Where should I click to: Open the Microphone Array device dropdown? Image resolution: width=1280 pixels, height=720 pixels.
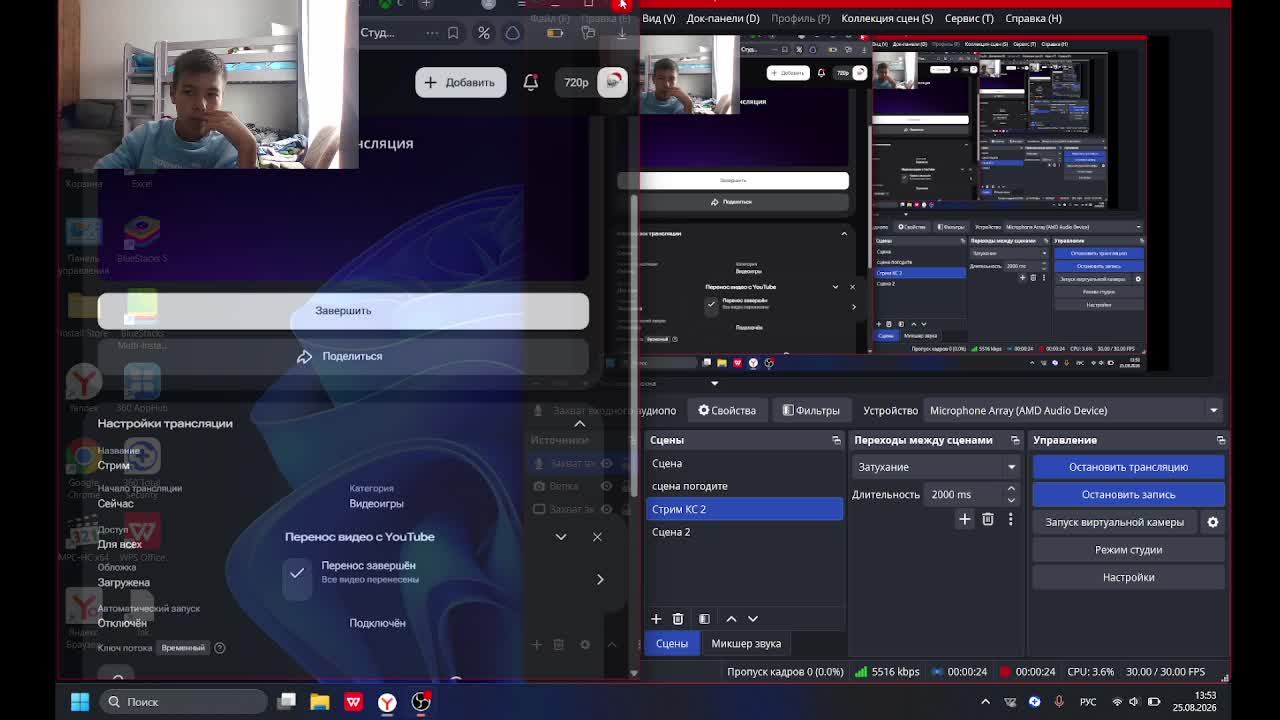coord(1075,410)
